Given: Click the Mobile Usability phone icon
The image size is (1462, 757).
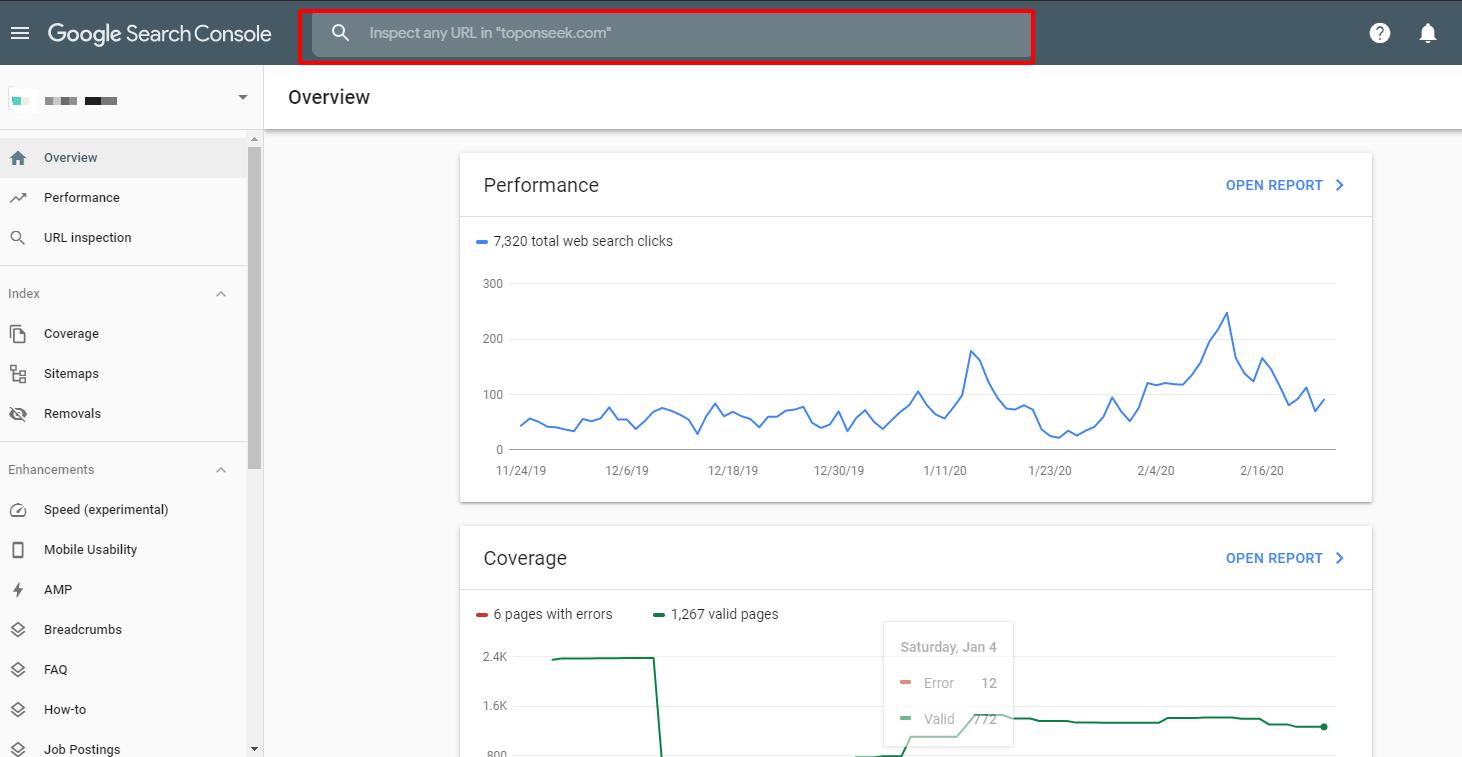Looking at the screenshot, I should [x=18, y=550].
